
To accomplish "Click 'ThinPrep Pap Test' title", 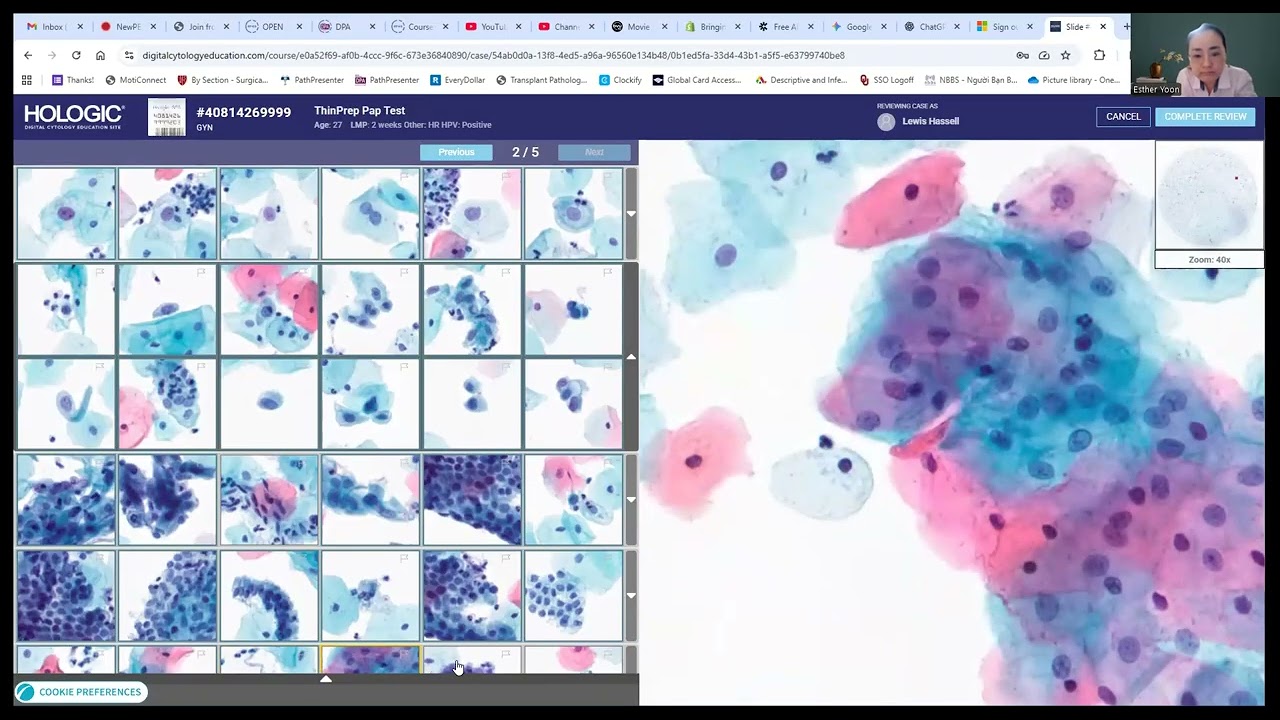I will pos(359,111).
